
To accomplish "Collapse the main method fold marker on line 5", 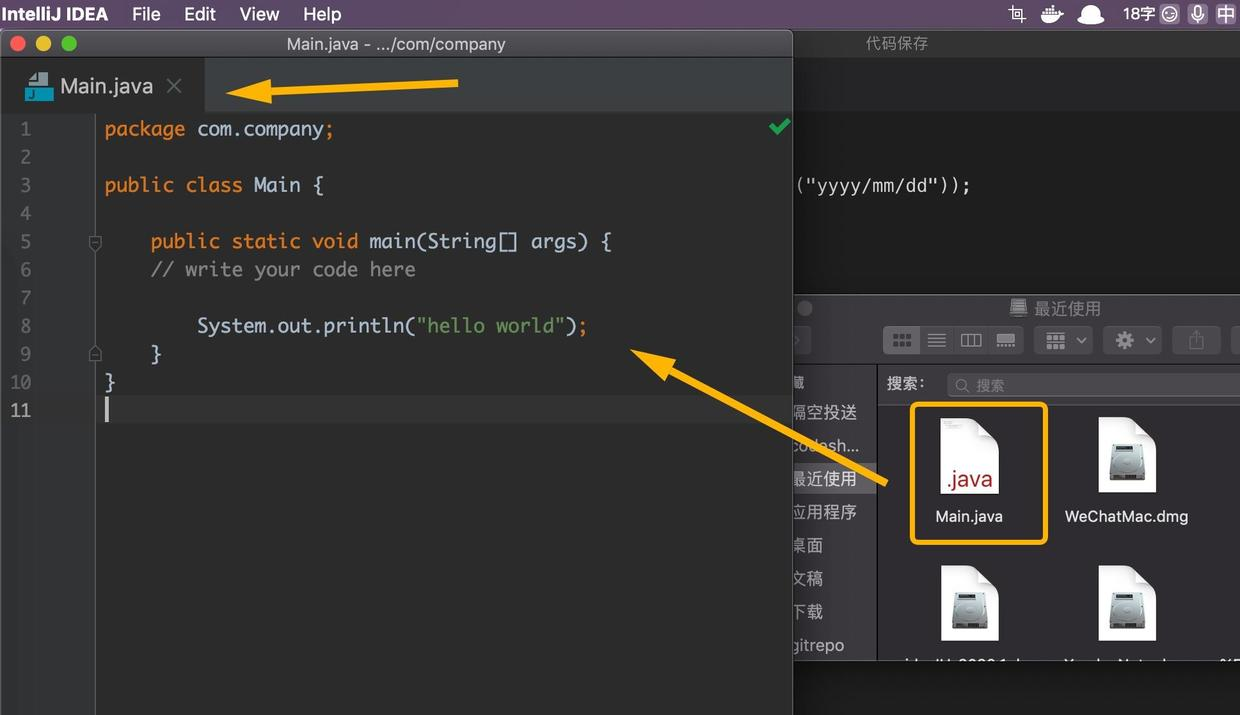I will [95, 242].
